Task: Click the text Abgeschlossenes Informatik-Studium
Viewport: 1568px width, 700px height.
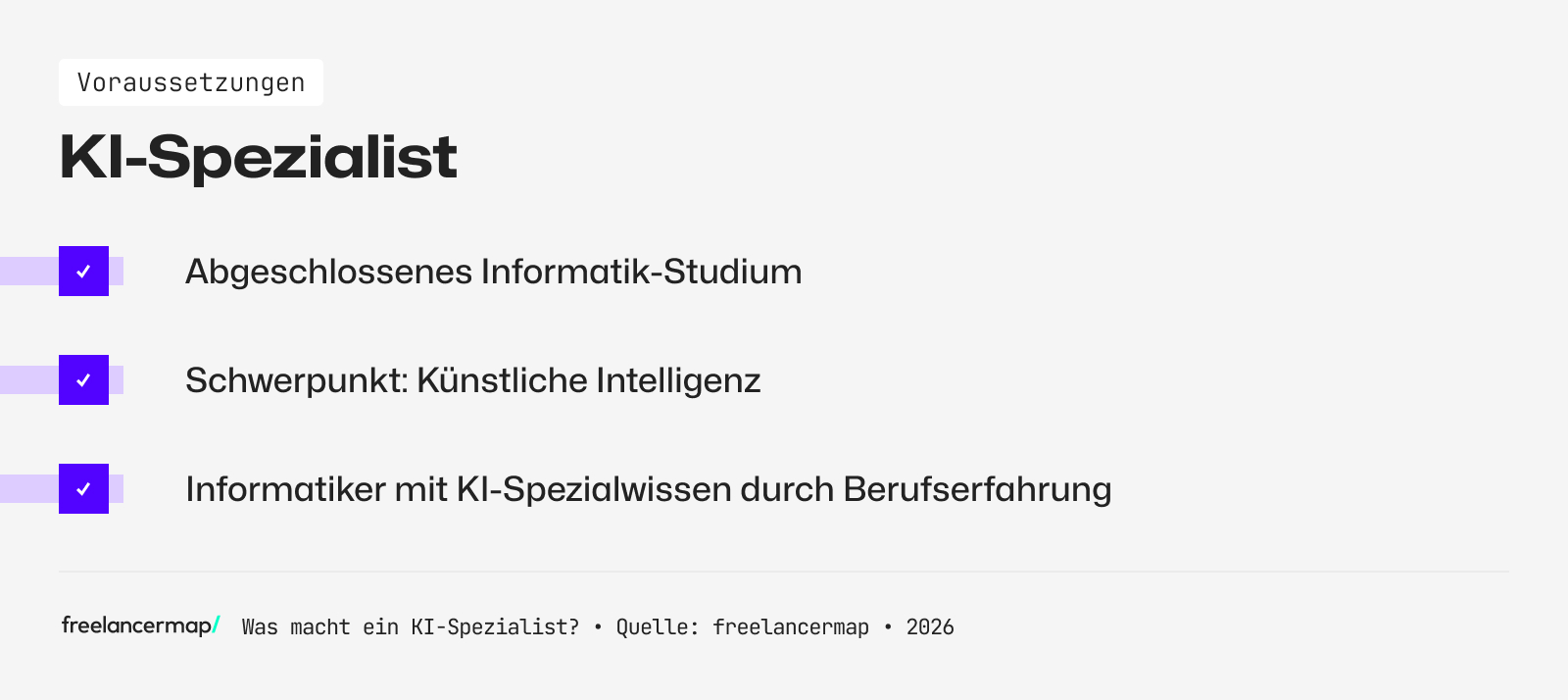Action: tap(493, 272)
